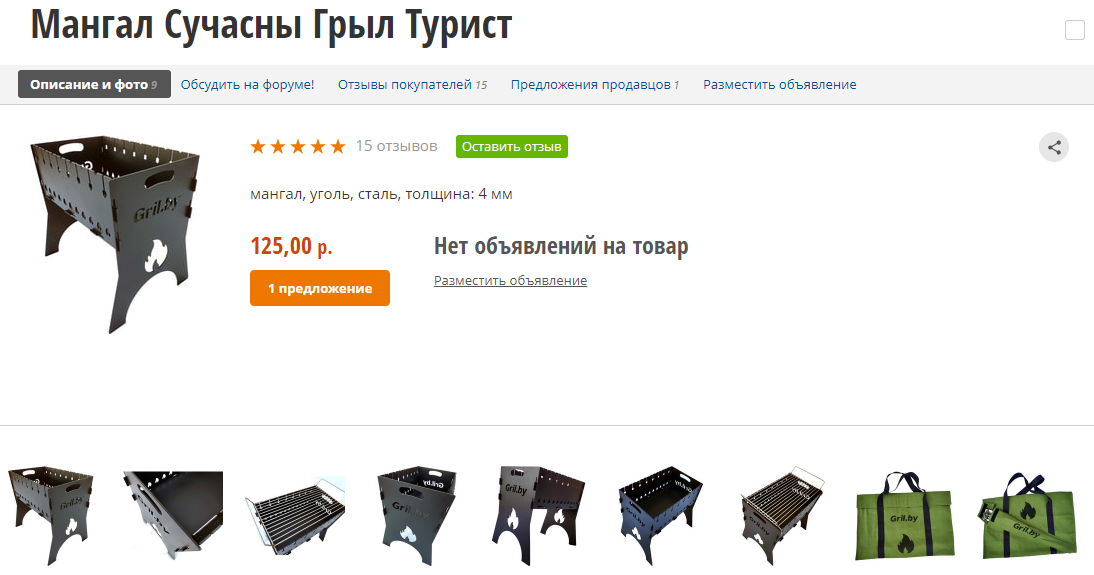Switch to the Отзывы покупателей tab

point(412,84)
